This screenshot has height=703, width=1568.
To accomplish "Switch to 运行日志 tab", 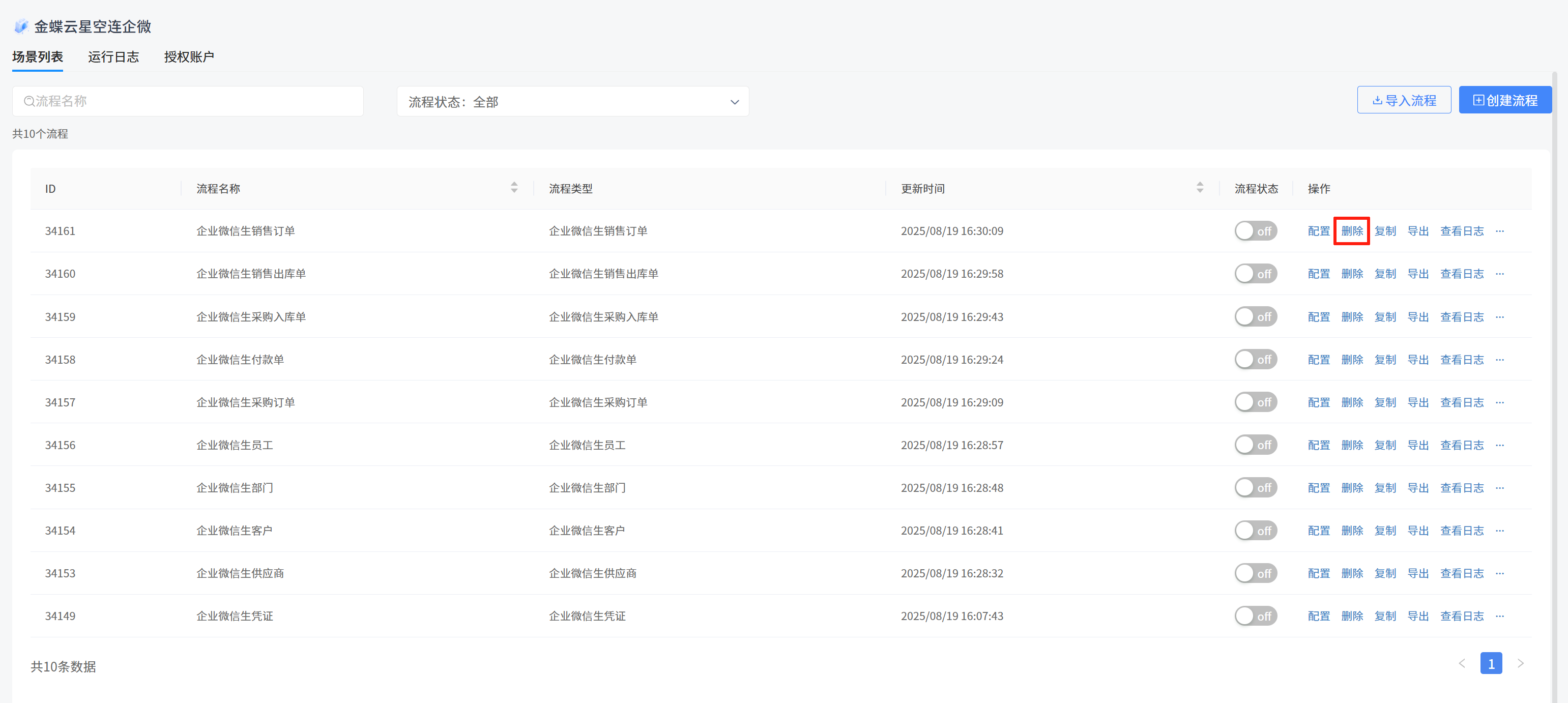I will coord(113,57).
